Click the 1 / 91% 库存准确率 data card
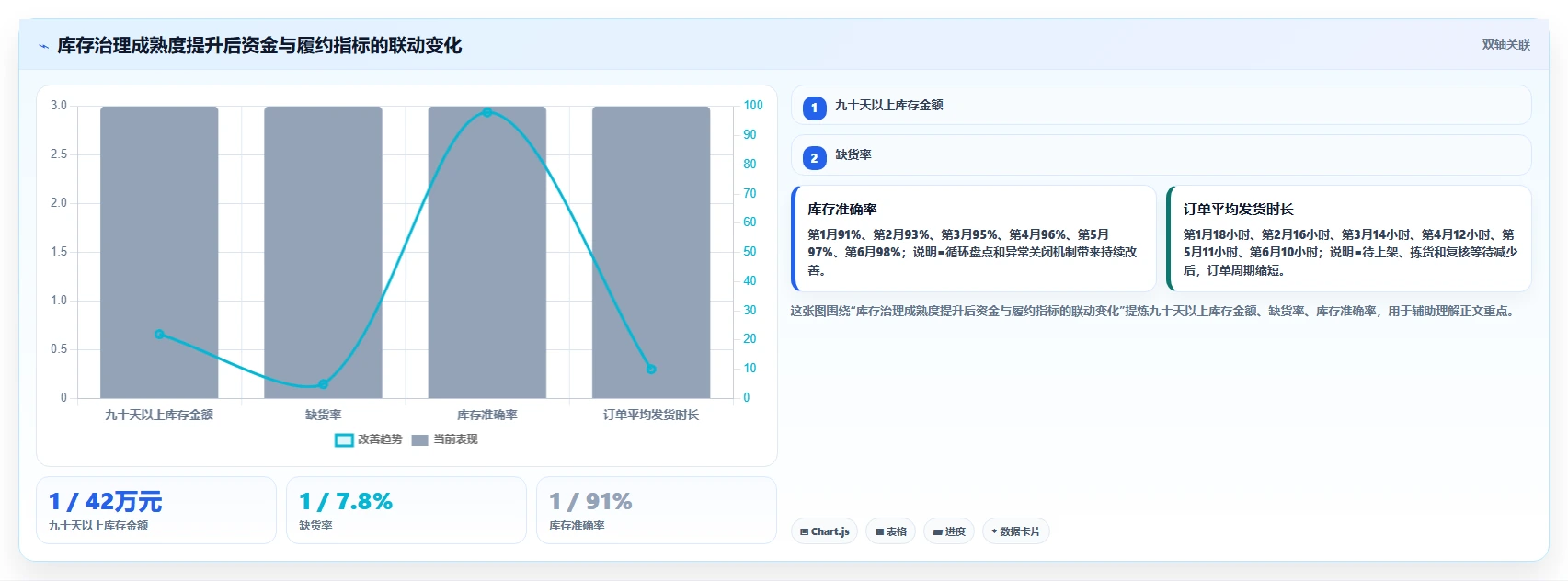1568x581 pixels. 657,510
